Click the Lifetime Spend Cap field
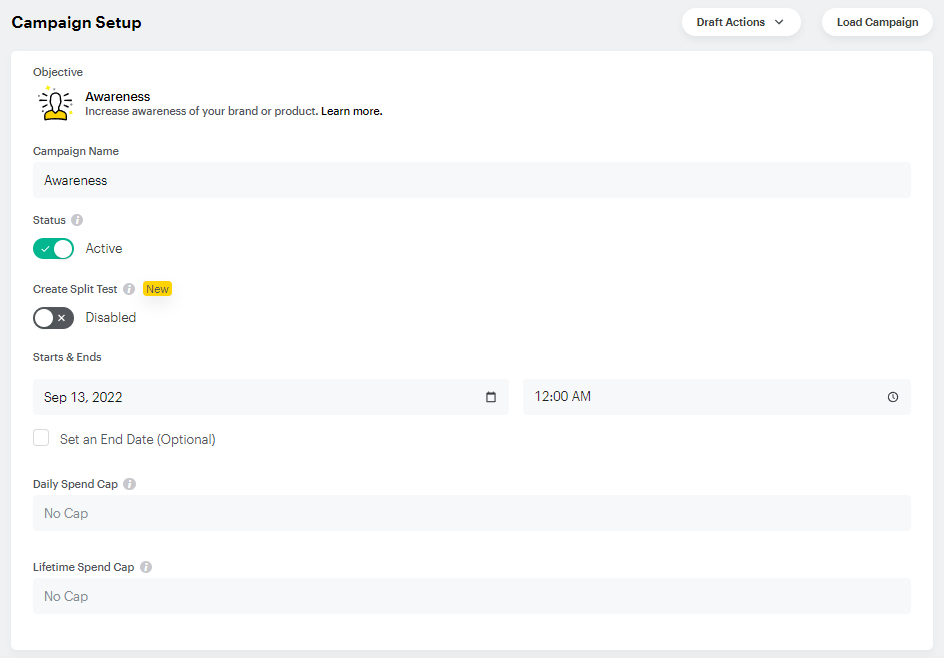 472,596
